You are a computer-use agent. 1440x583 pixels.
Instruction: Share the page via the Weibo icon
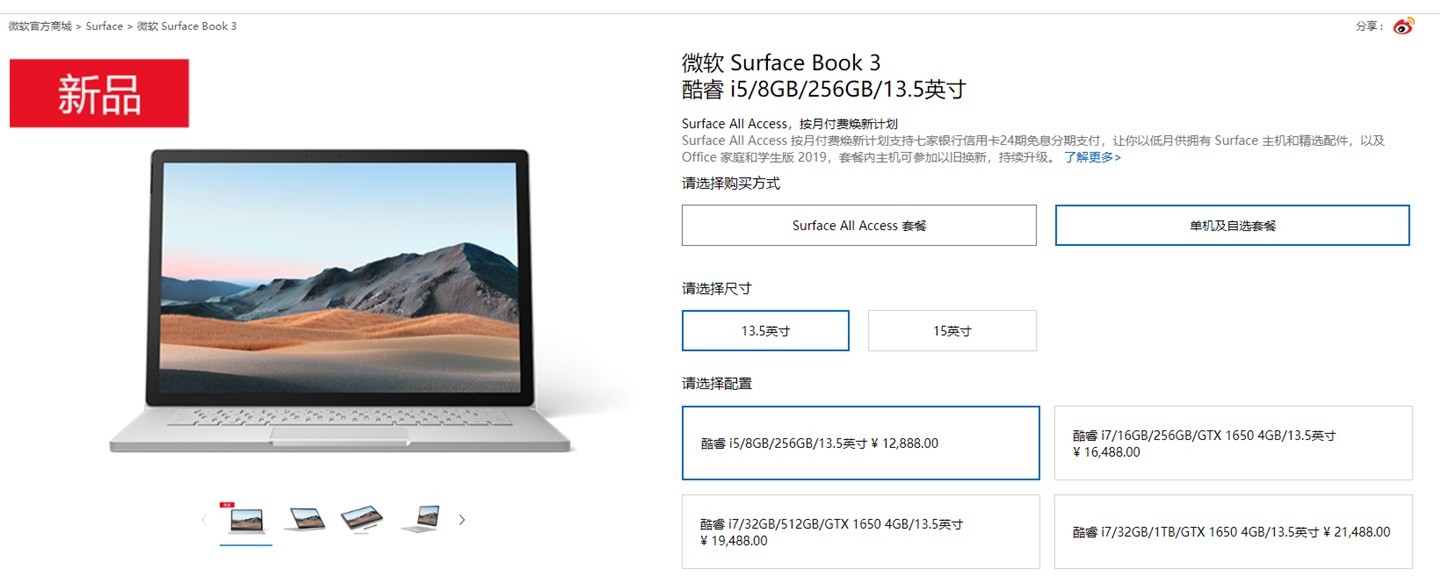[1404, 26]
